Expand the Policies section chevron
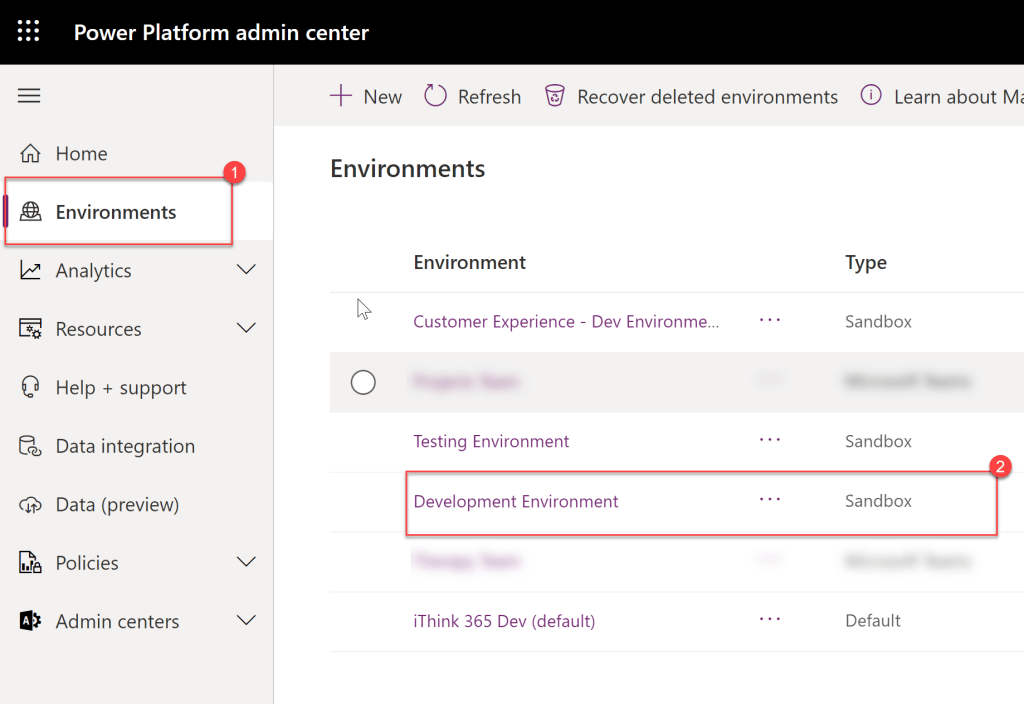Viewport: 1024px width, 704px height. [246, 563]
